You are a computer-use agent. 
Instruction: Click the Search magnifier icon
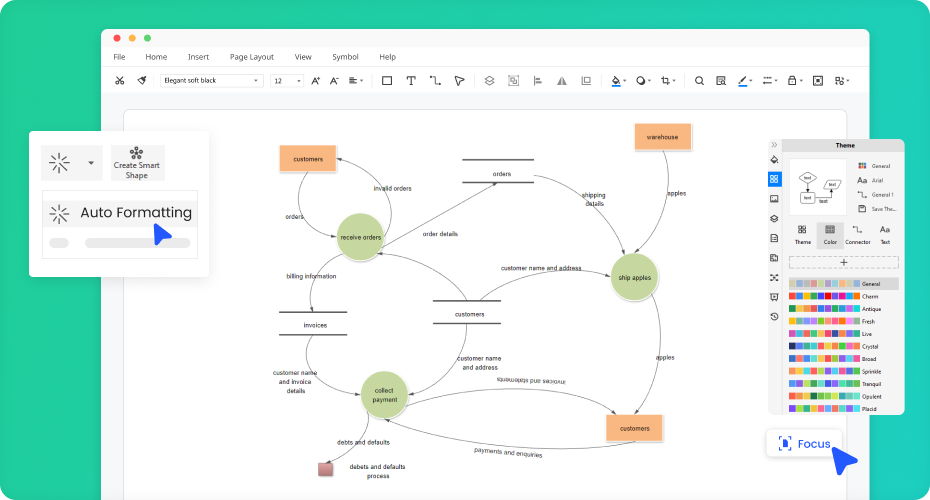699,81
